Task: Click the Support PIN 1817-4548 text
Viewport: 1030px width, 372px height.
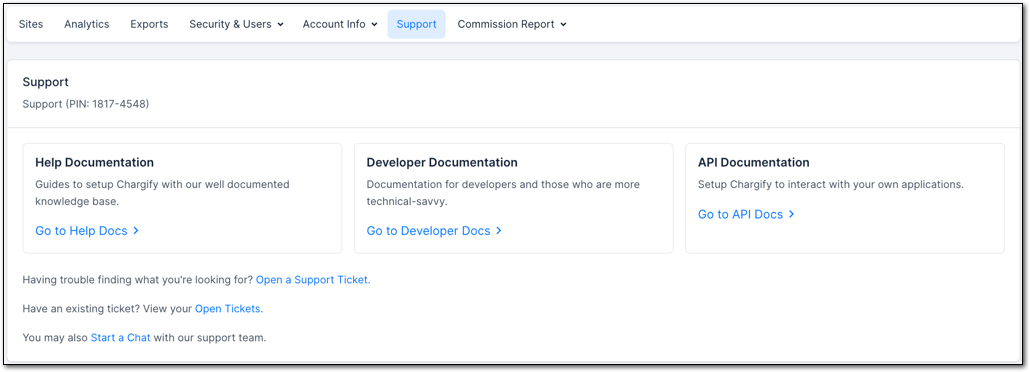Action: pos(86,104)
